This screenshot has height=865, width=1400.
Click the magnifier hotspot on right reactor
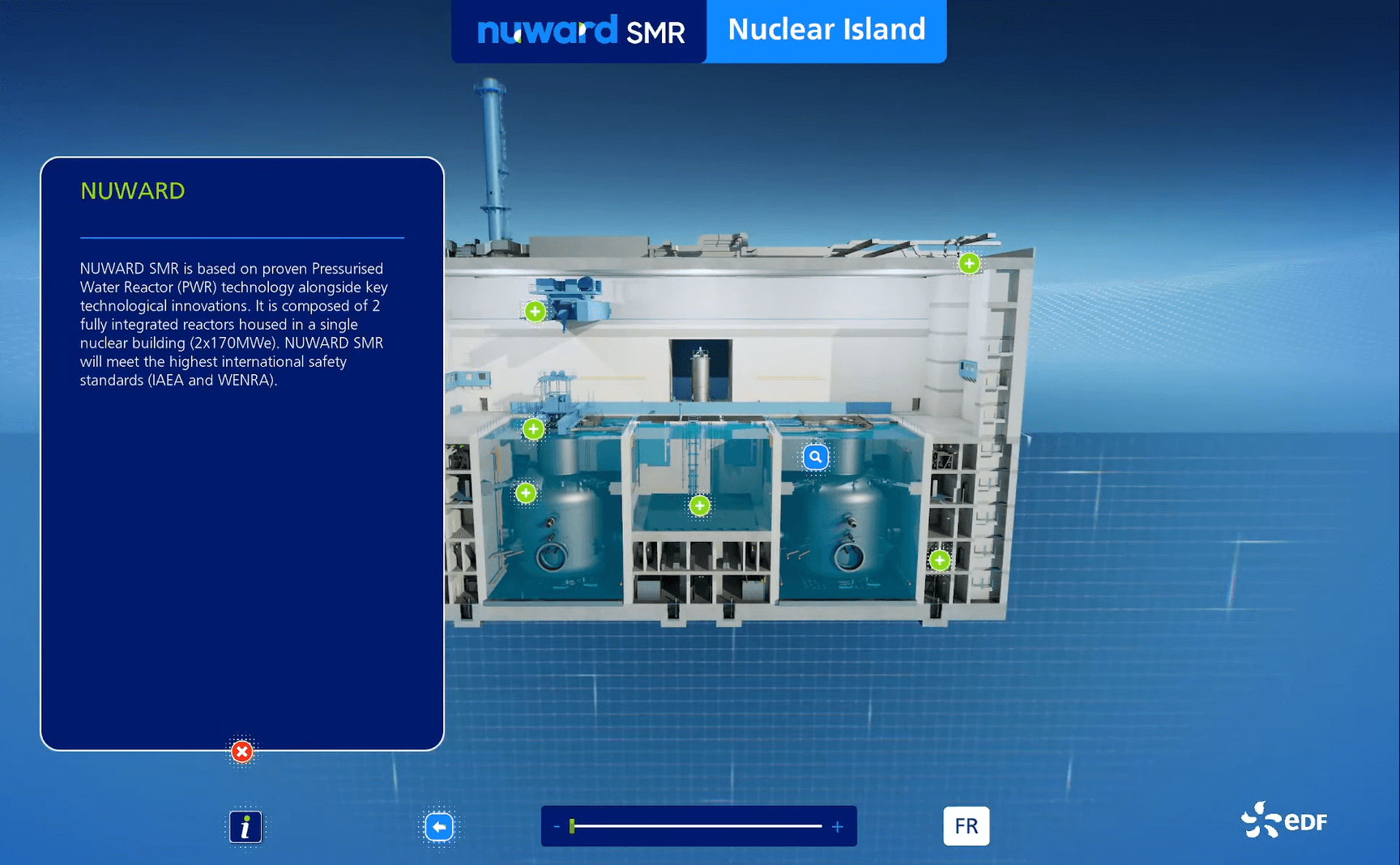(x=816, y=457)
